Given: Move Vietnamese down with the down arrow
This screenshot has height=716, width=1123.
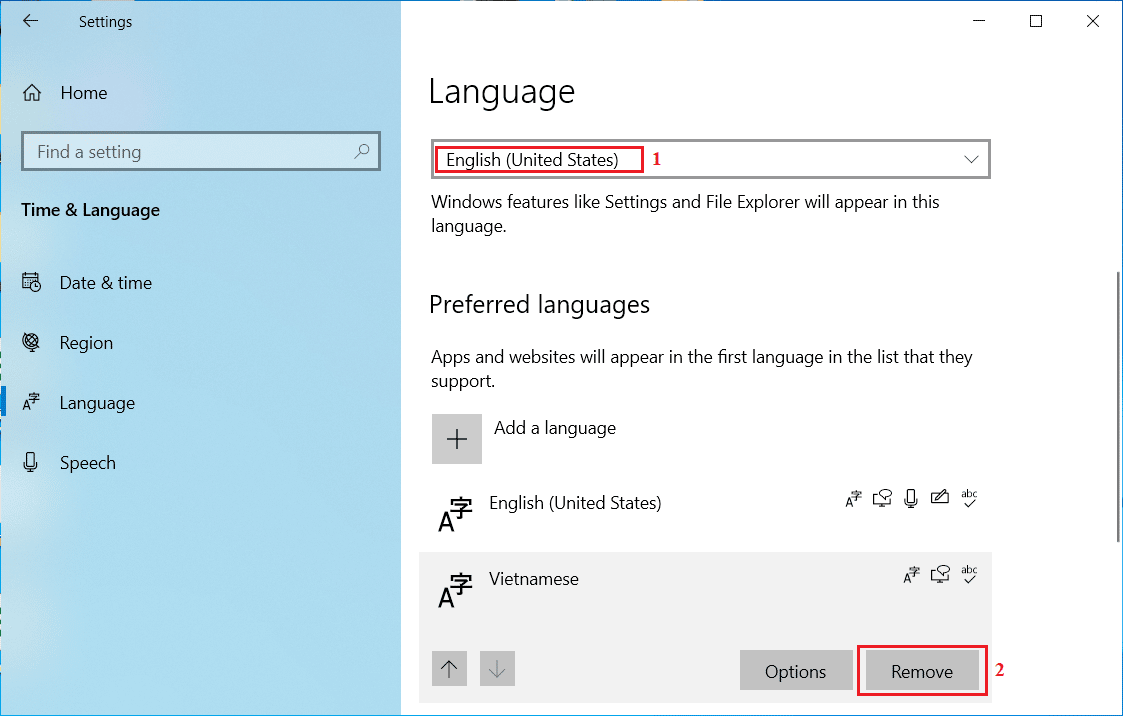Looking at the screenshot, I should pos(497,669).
